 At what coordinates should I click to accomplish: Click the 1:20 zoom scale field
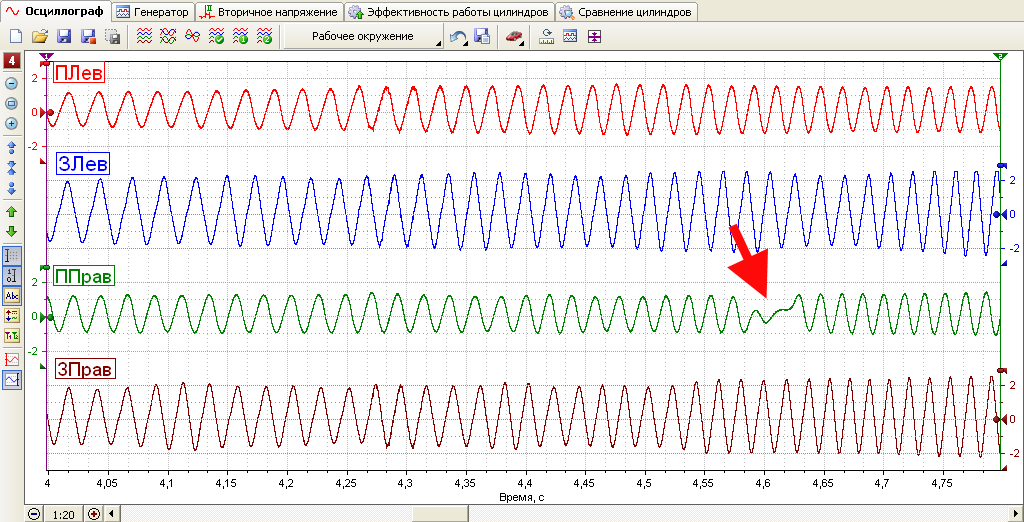[x=64, y=514]
